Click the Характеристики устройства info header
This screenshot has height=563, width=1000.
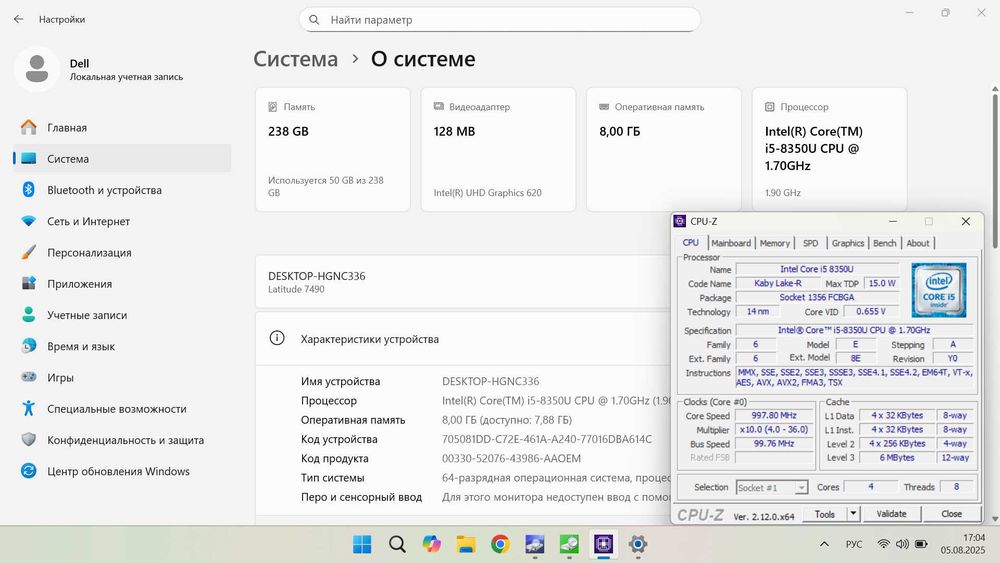(463, 339)
